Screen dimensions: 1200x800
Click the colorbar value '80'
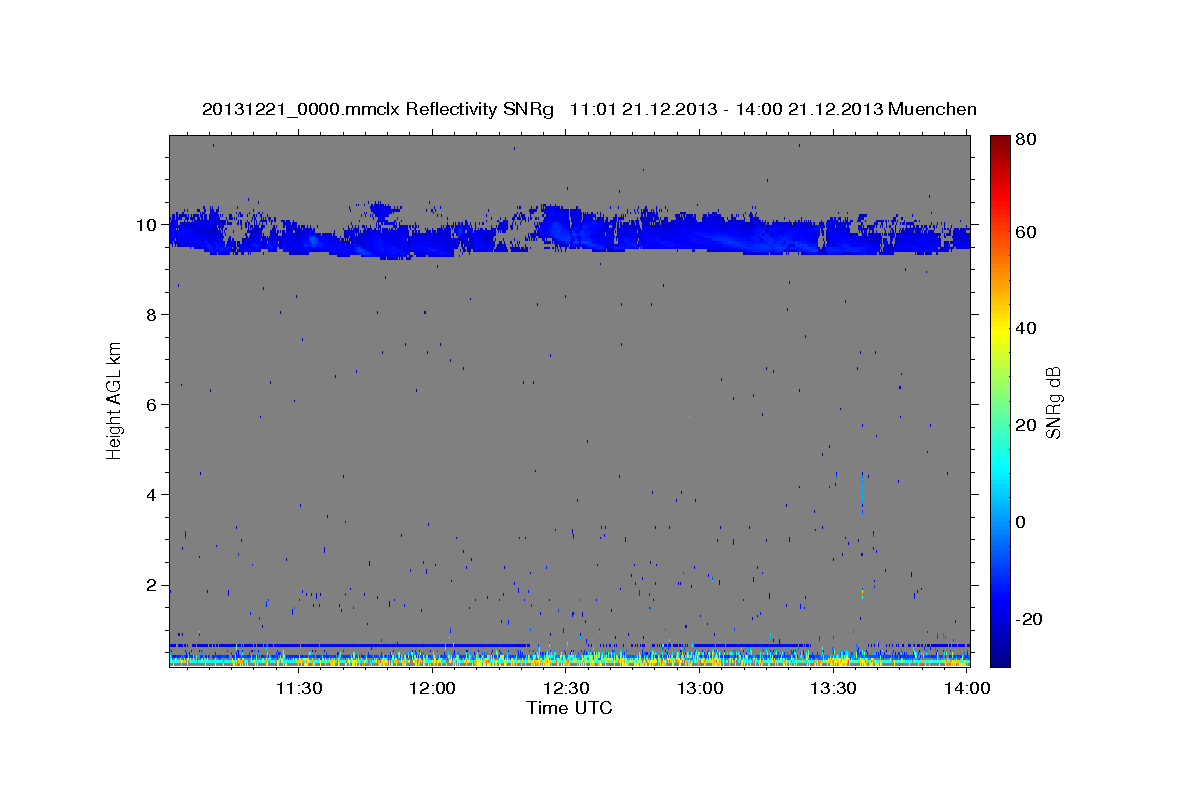[x=1025, y=139]
